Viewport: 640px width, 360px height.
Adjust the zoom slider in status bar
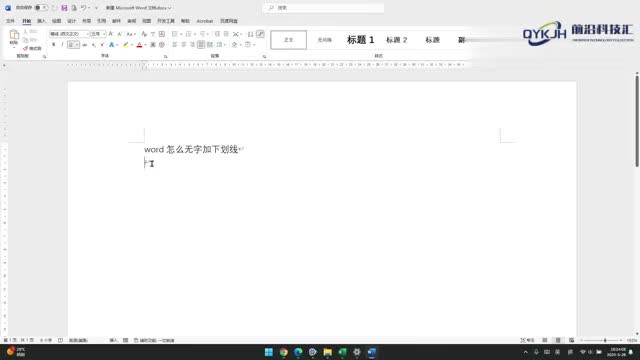(605, 340)
